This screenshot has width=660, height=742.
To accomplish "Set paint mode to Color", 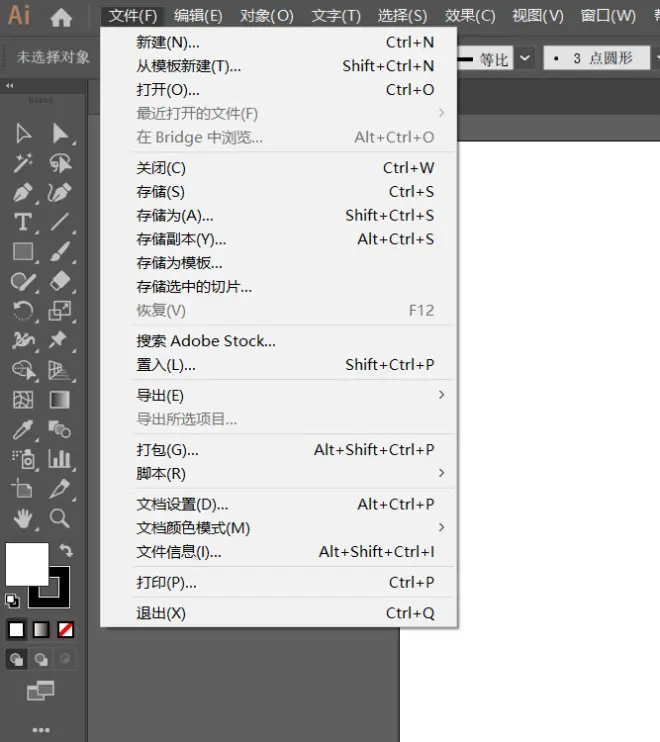I will tap(17, 630).
